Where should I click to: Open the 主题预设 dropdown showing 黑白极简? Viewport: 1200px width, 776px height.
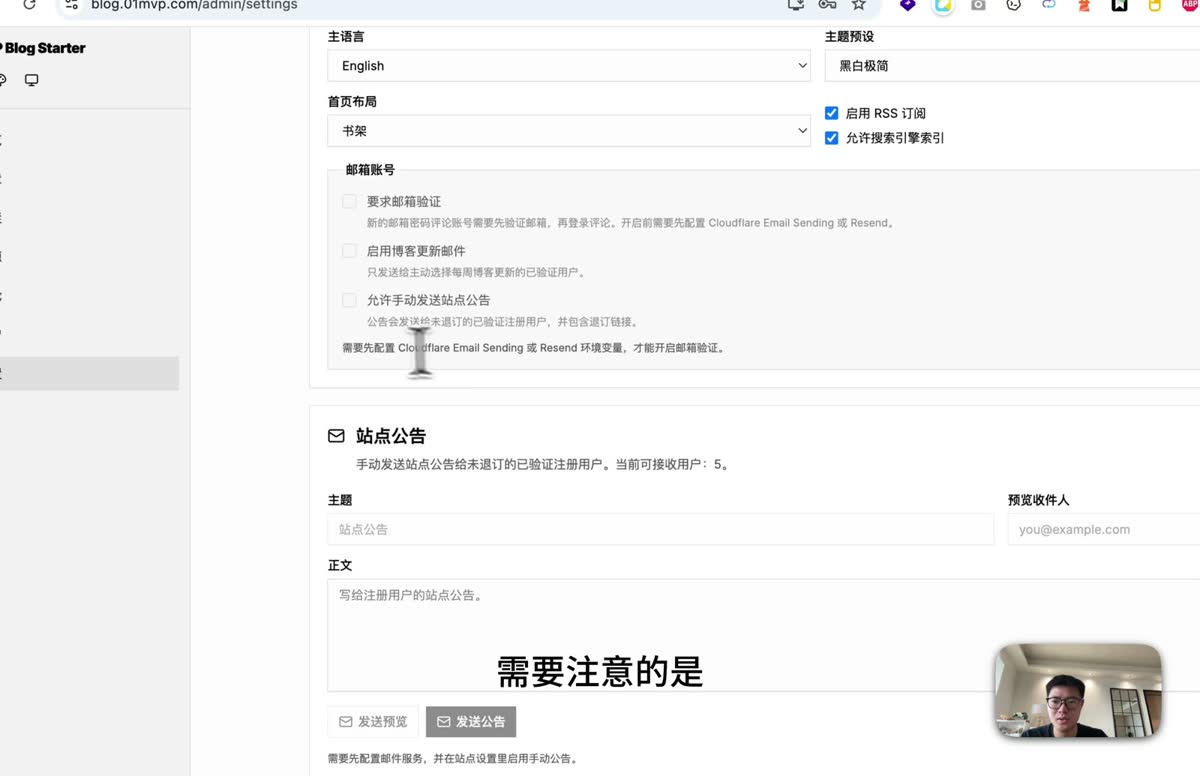pos(1012,65)
